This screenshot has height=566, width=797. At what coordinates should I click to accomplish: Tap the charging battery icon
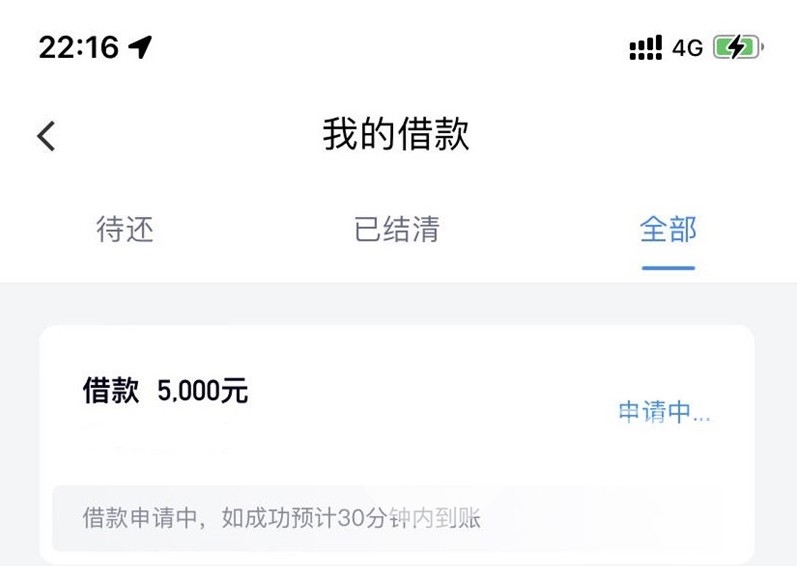[738, 48]
